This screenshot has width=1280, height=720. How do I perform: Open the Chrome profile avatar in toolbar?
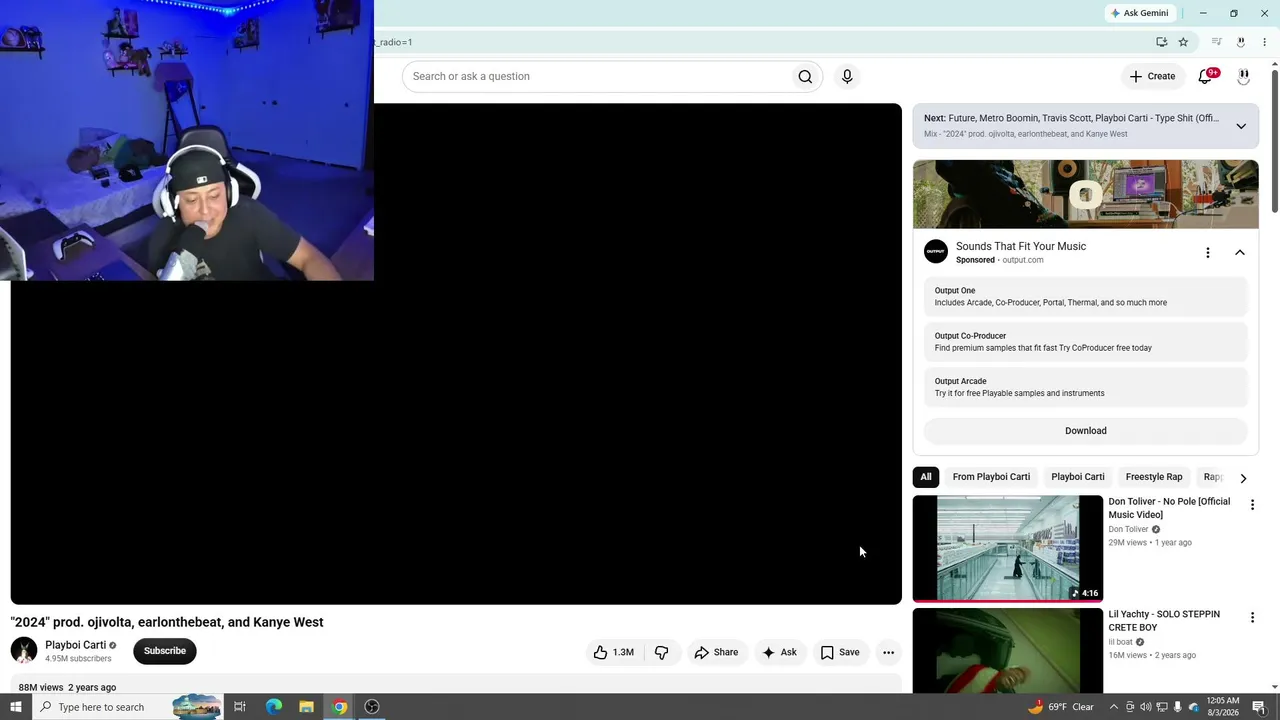[x=1241, y=42]
